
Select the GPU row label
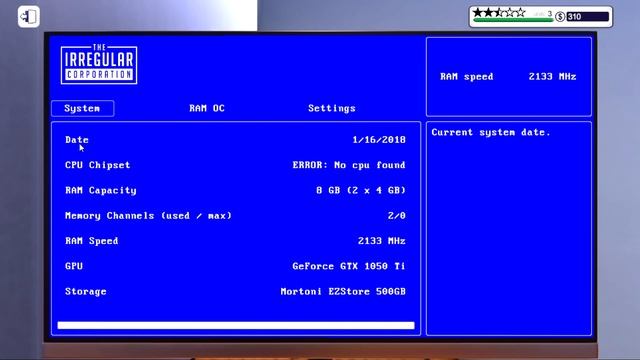coord(74,266)
